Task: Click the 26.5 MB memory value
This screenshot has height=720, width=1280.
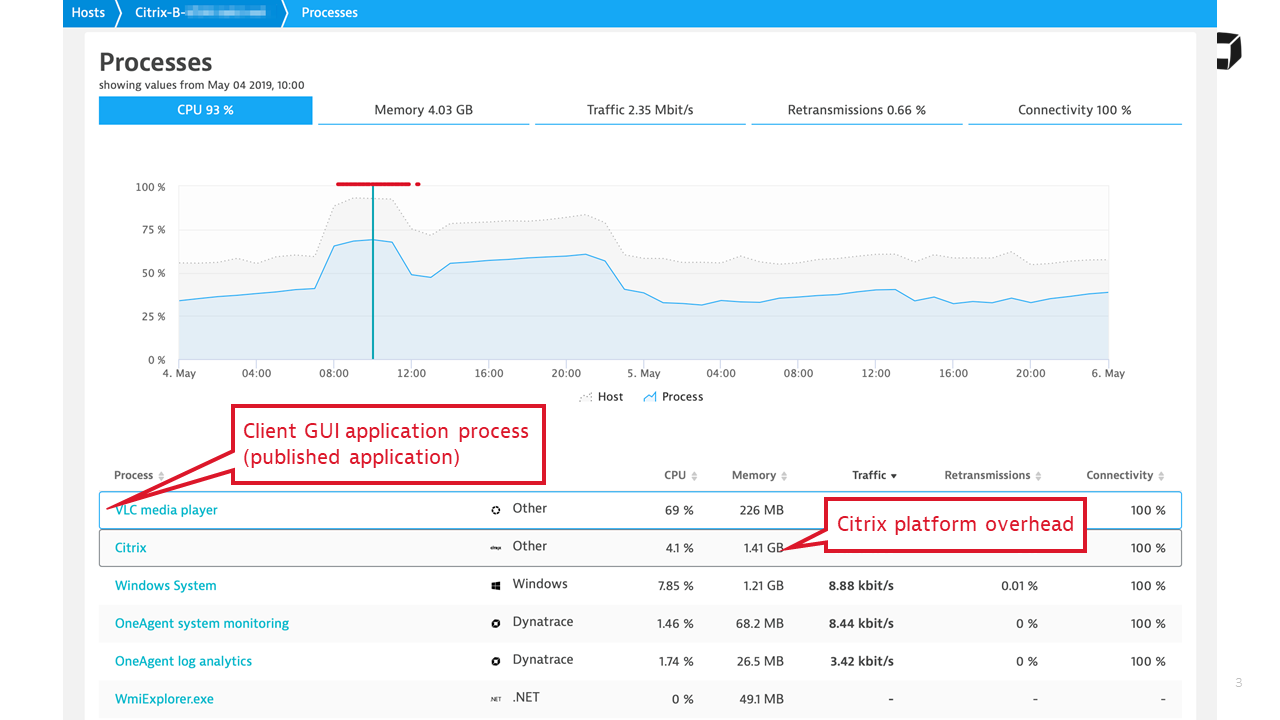Action: point(760,662)
